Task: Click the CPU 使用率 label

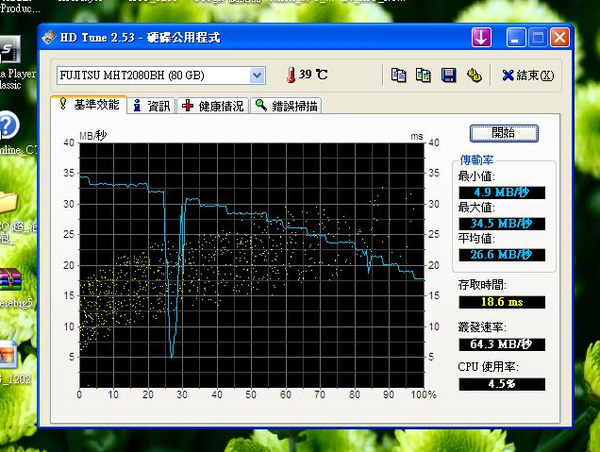Action: point(488,367)
